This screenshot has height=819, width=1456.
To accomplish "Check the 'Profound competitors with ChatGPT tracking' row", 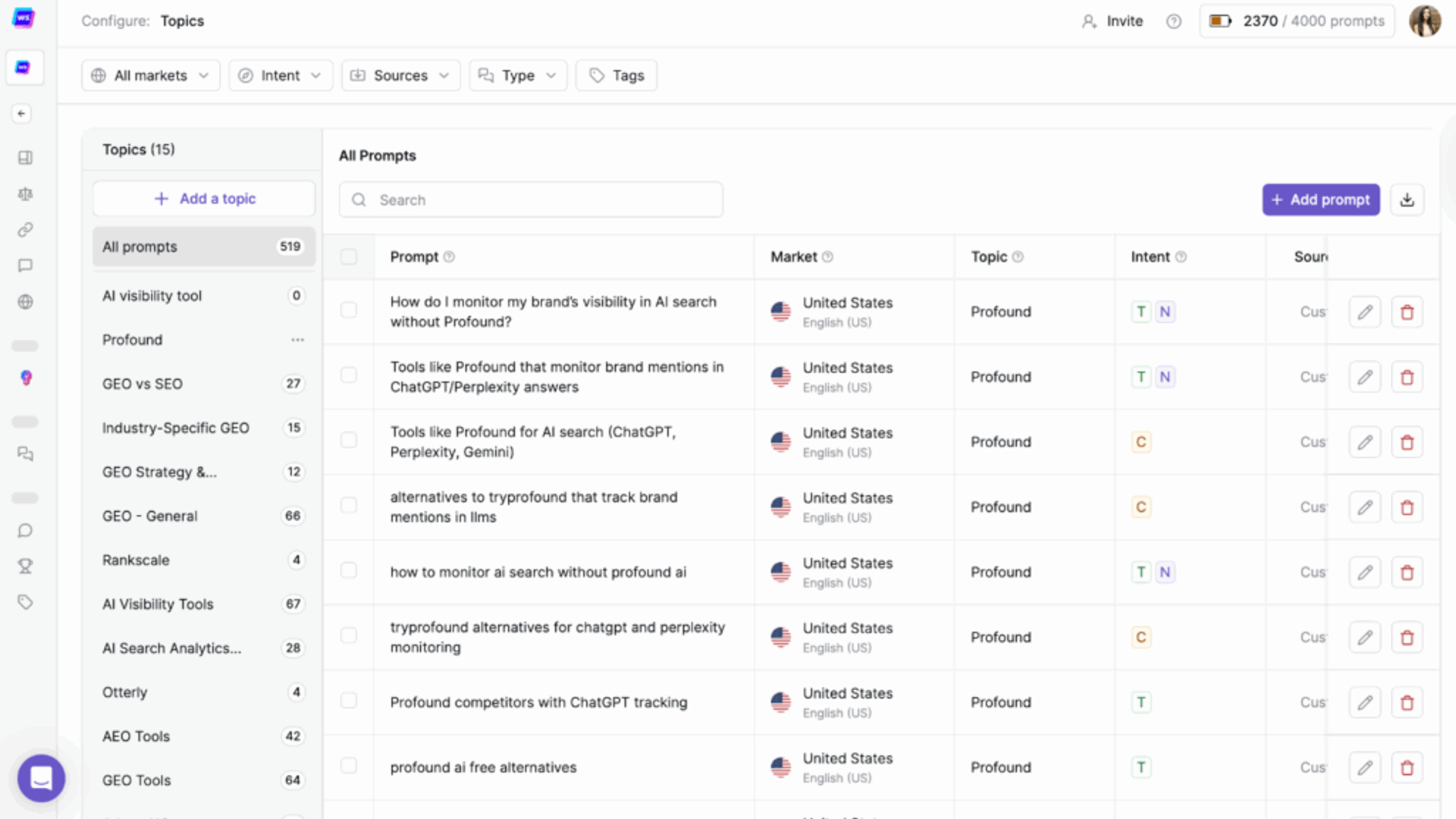I will [x=349, y=701].
